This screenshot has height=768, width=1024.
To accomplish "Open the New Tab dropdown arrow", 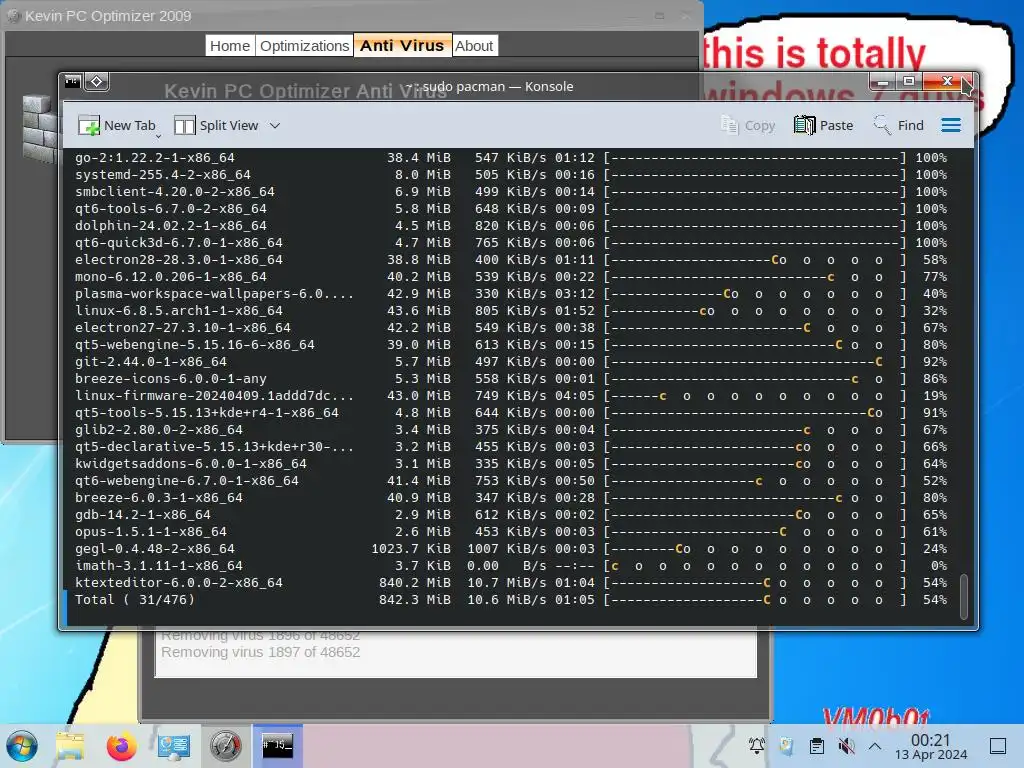I will (159, 136).
